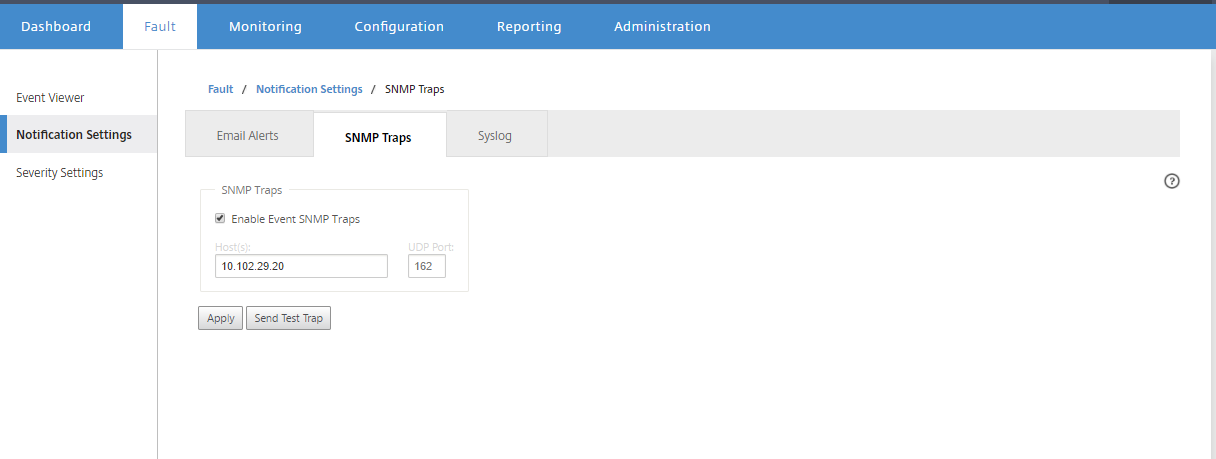Click the Fault breadcrumb link
This screenshot has height=459, width=1216.
point(220,89)
